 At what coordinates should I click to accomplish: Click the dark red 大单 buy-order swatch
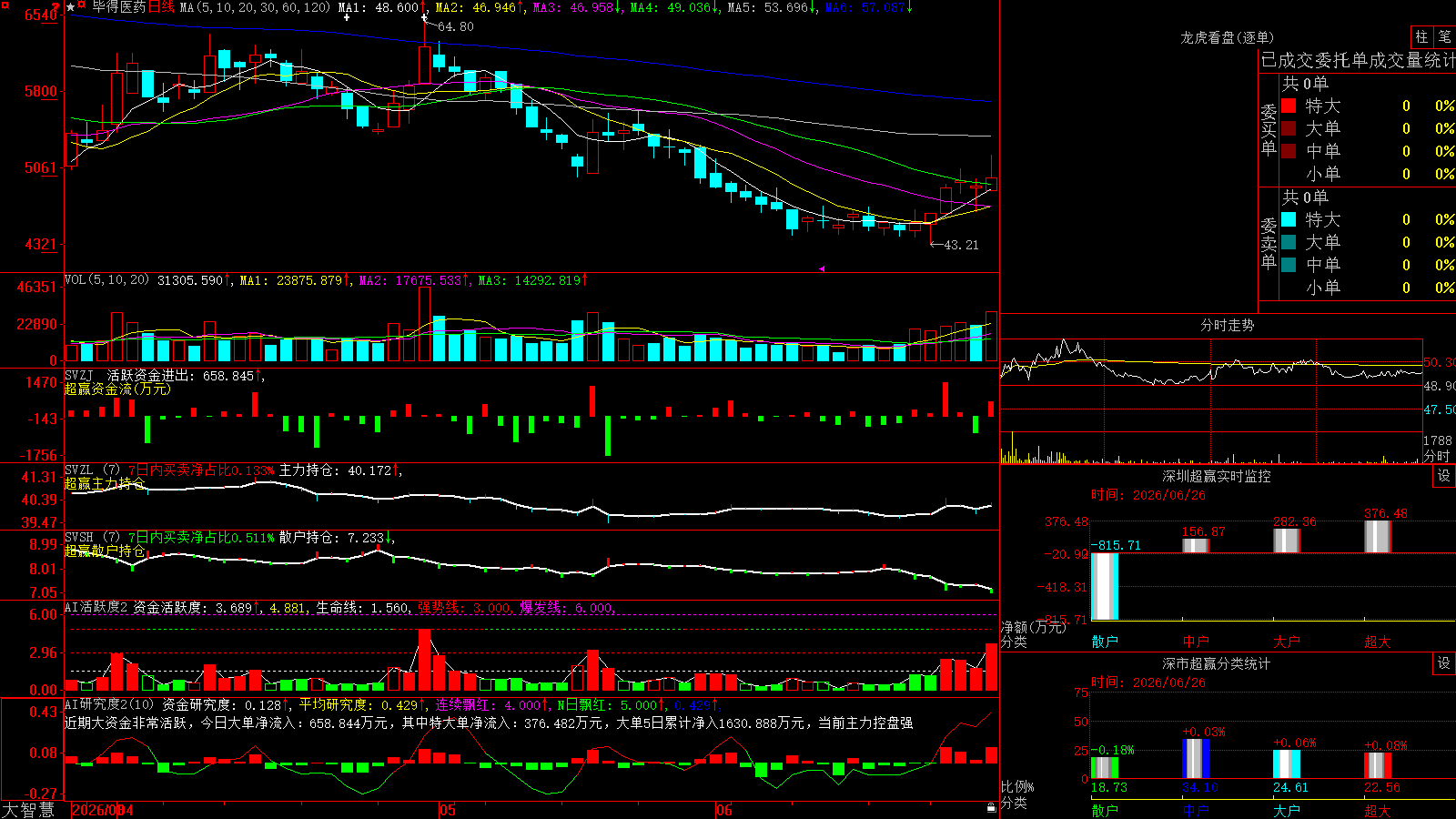coord(1289,128)
